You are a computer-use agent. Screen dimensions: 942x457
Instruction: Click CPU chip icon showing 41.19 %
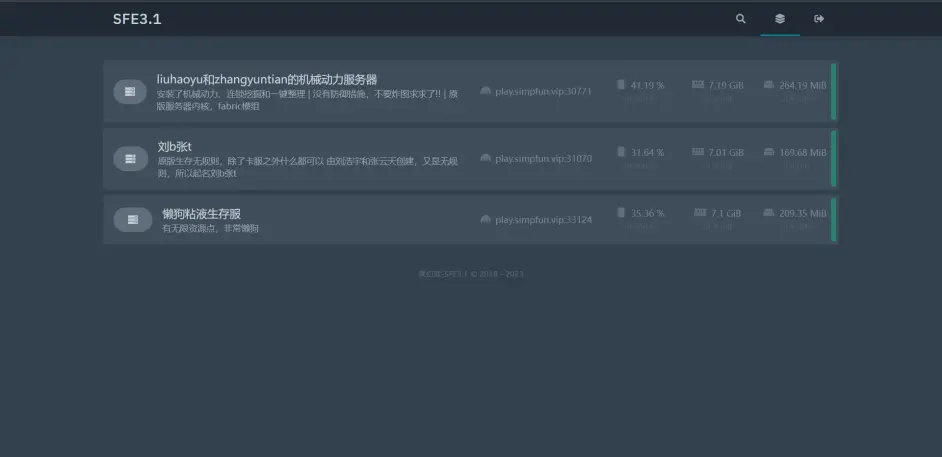(621, 85)
